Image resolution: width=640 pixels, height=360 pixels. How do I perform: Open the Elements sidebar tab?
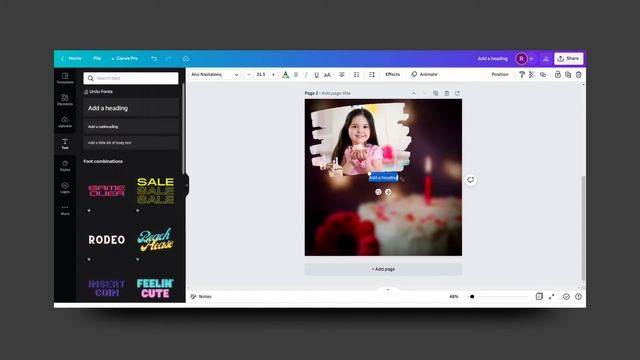point(65,100)
